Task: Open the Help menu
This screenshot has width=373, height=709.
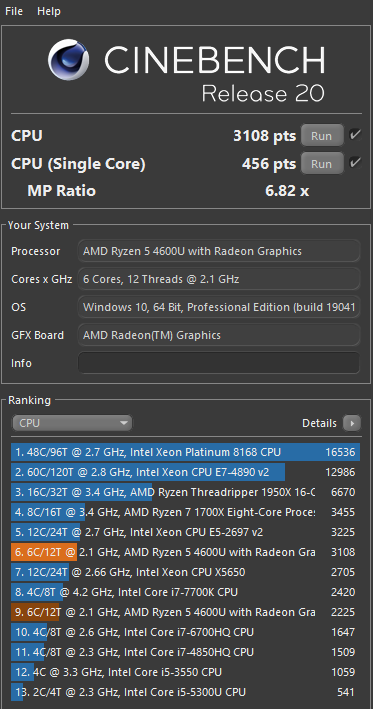Action: (x=49, y=11)
